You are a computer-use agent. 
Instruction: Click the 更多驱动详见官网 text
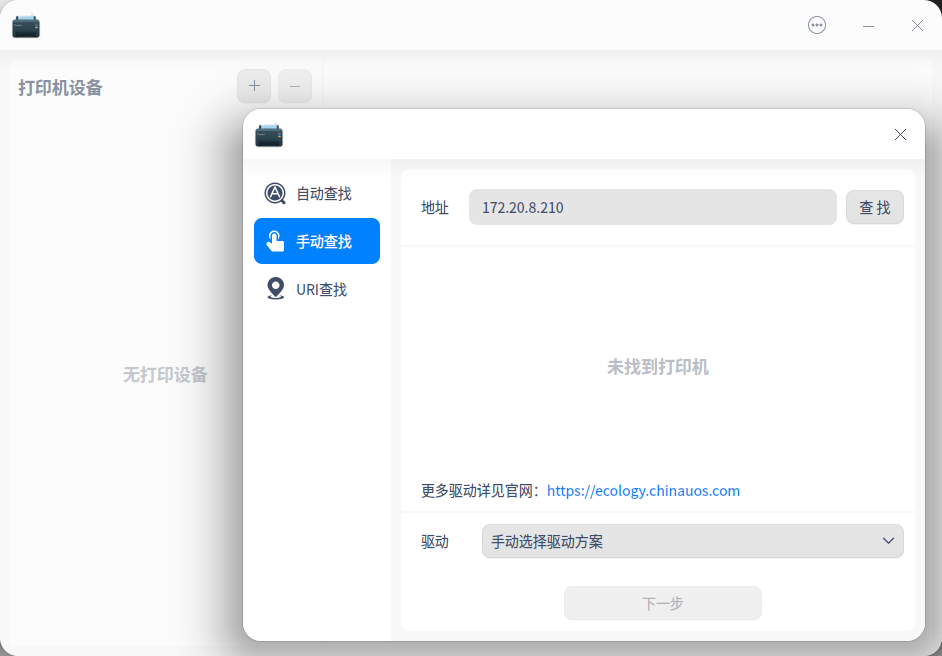(x=479, y=491)
